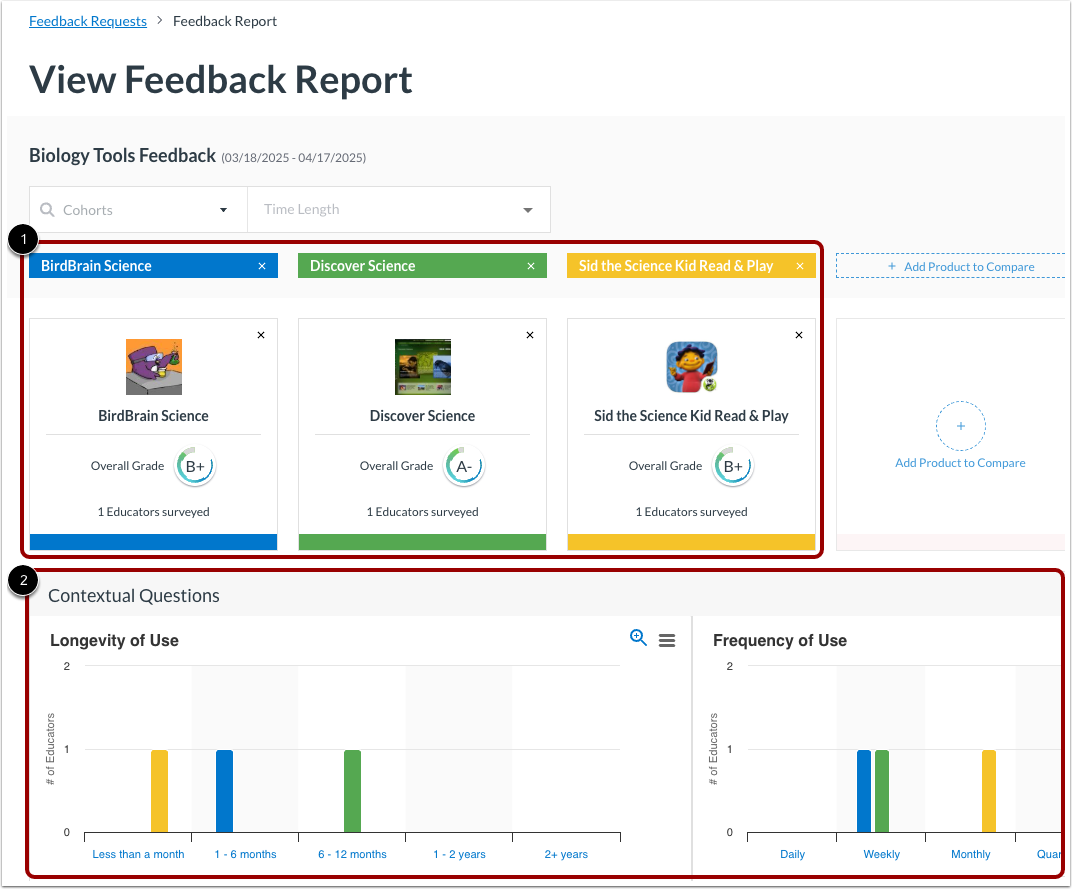Click the Longevity of Use chart title

point(114,640)
